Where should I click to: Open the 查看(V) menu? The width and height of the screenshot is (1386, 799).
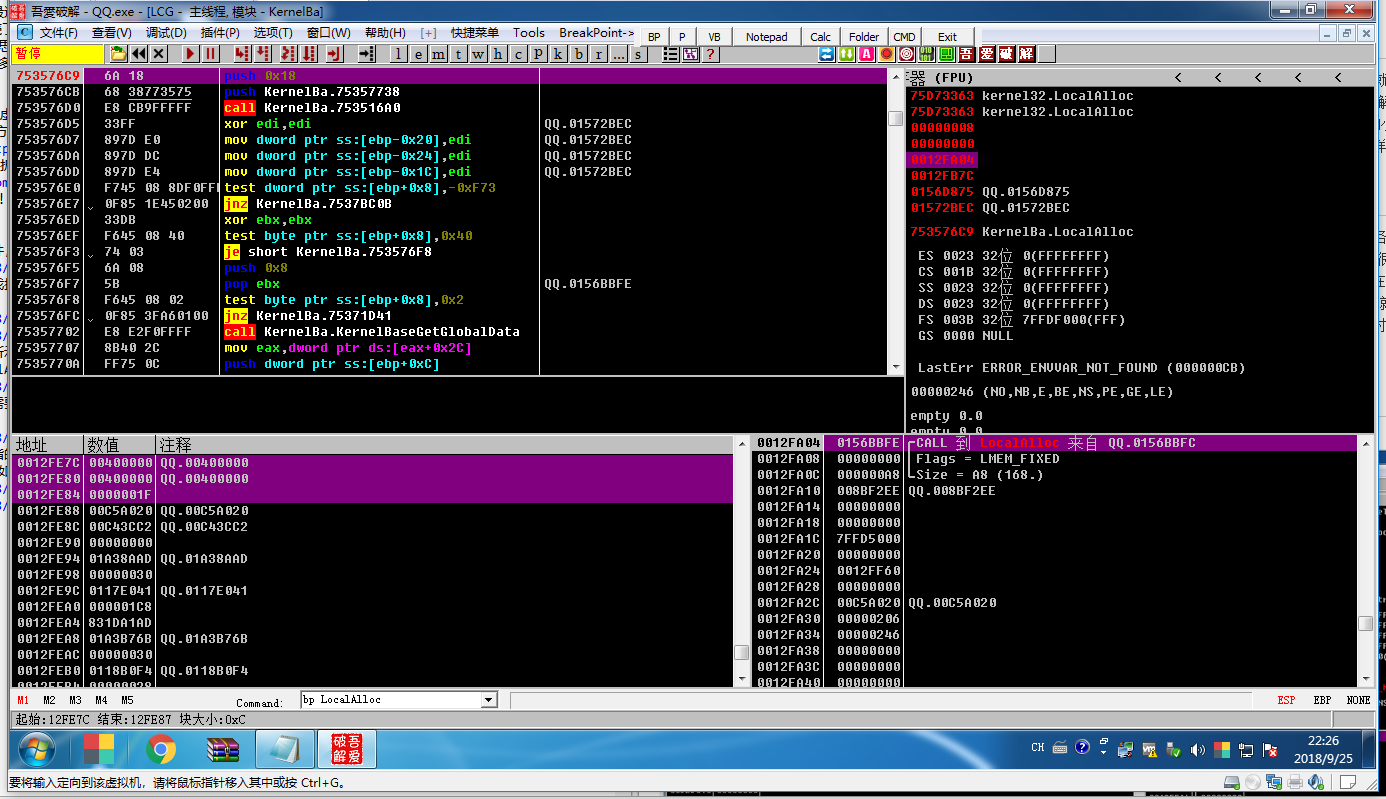(x=111, y=33)
